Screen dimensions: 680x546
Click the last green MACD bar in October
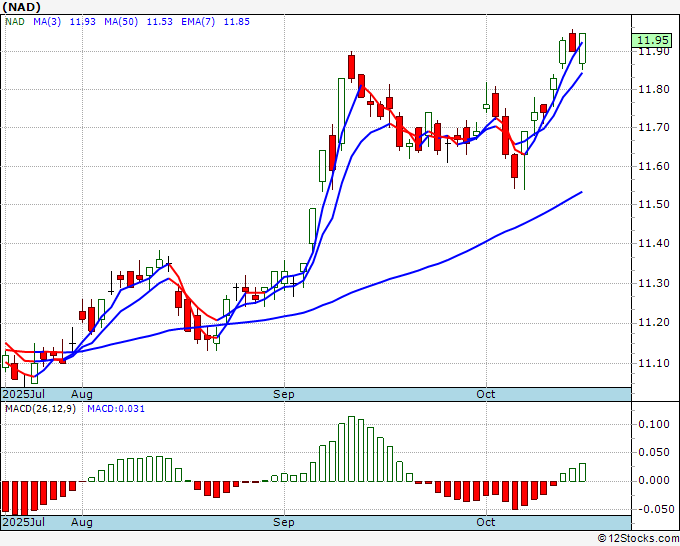pos(582,472)
